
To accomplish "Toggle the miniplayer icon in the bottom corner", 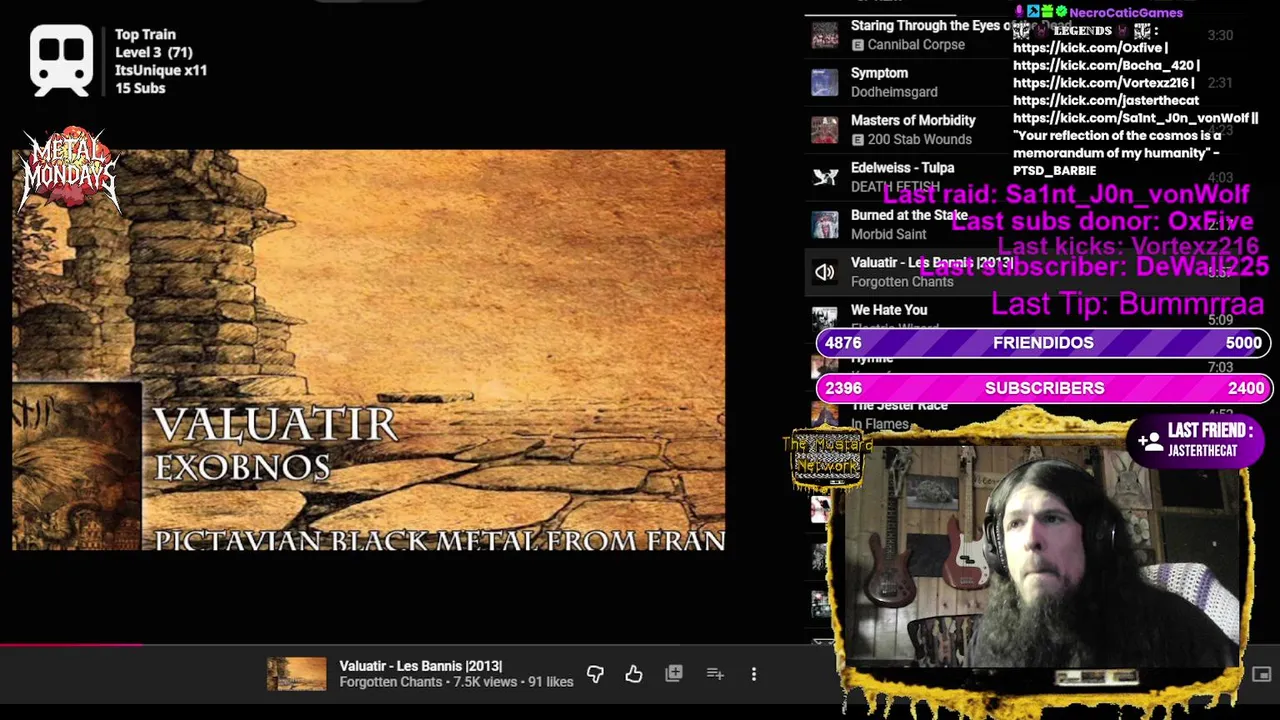I will pyautogui.click(x=1261, y=675).
